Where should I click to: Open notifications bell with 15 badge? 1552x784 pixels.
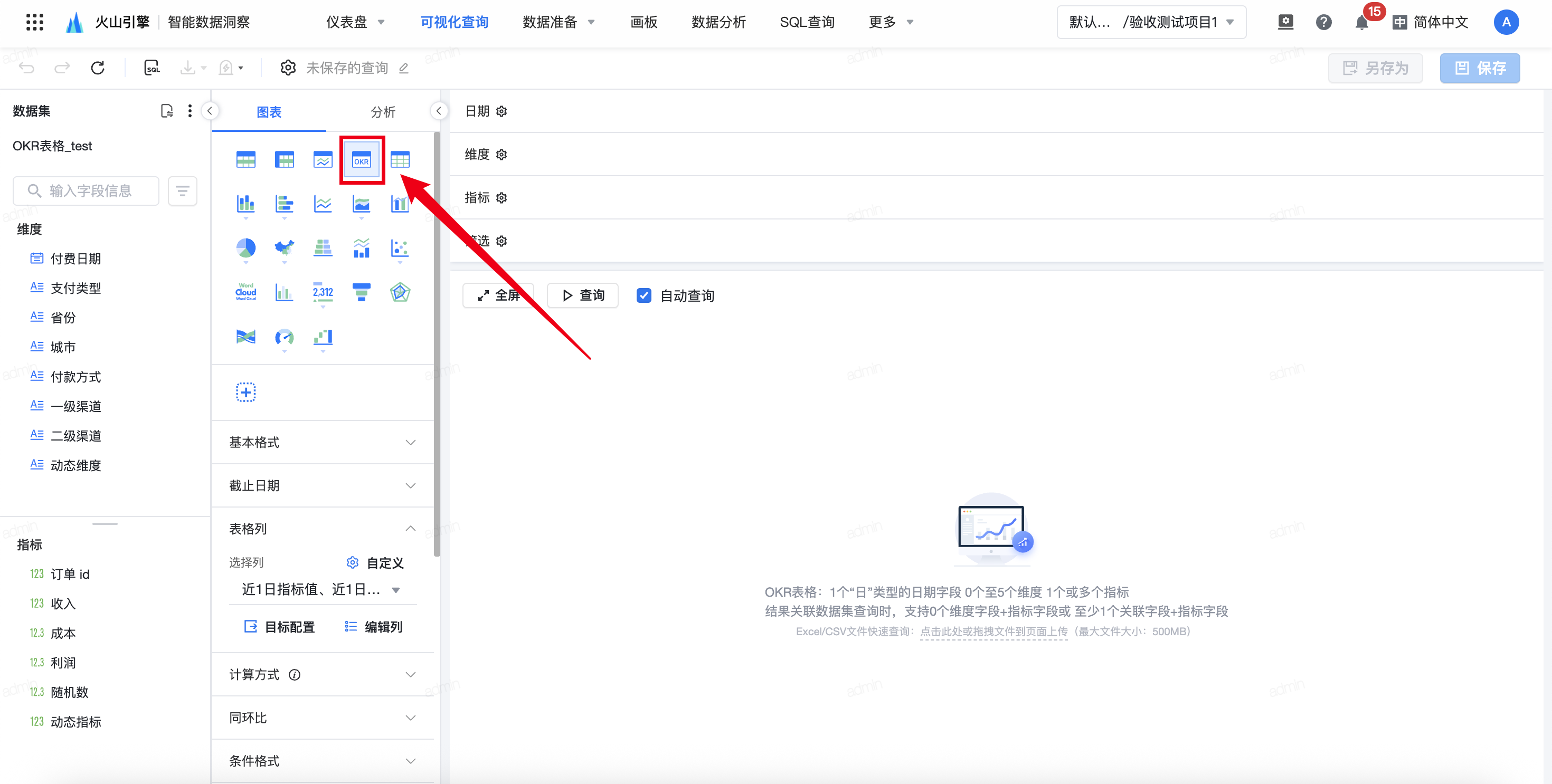[x=1361, y=22]
